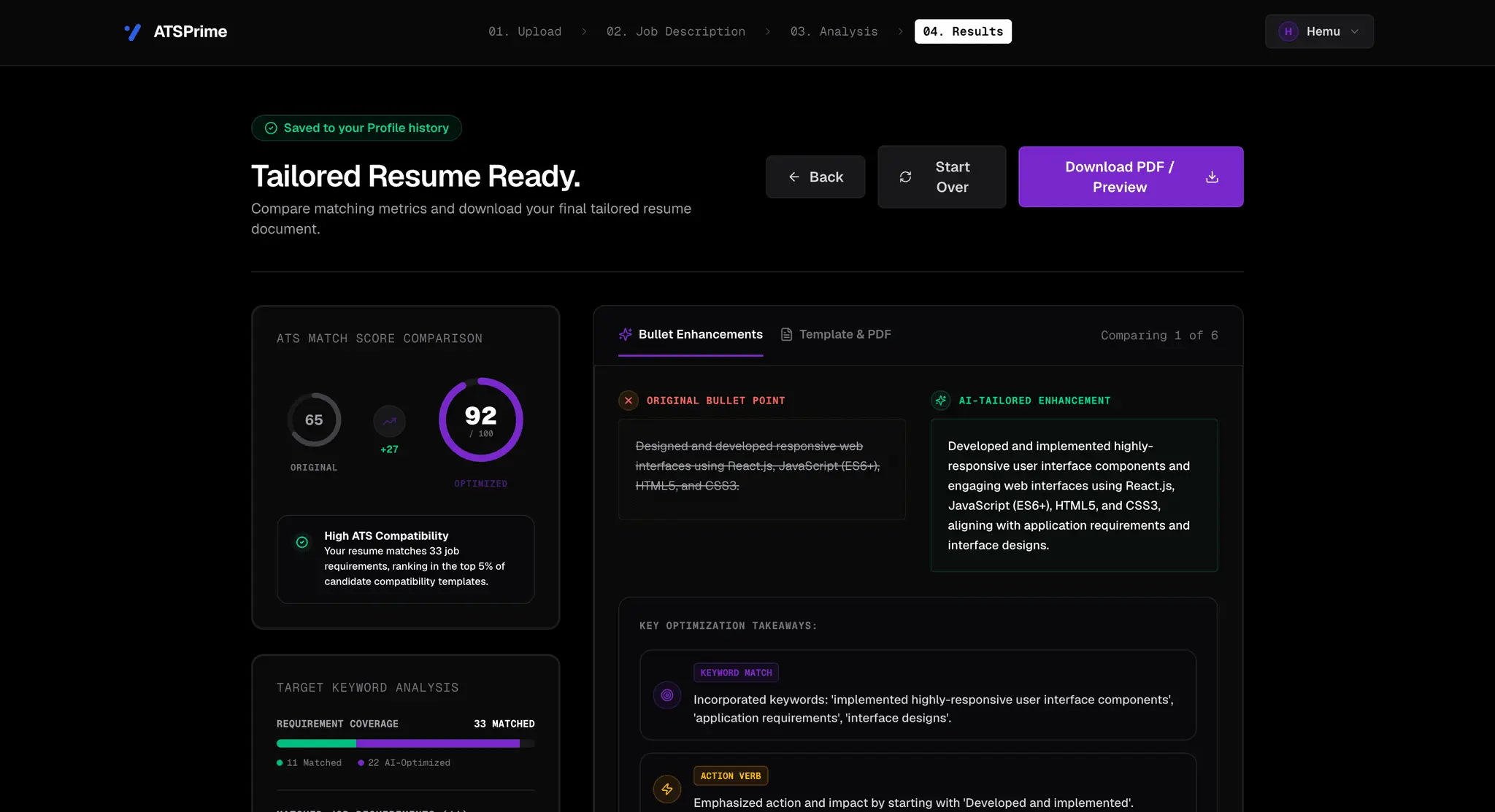The width and height of the screenshot is (1495, 812).
Task: Go to step 02. Job Description
Action: (x=676, y=31)
